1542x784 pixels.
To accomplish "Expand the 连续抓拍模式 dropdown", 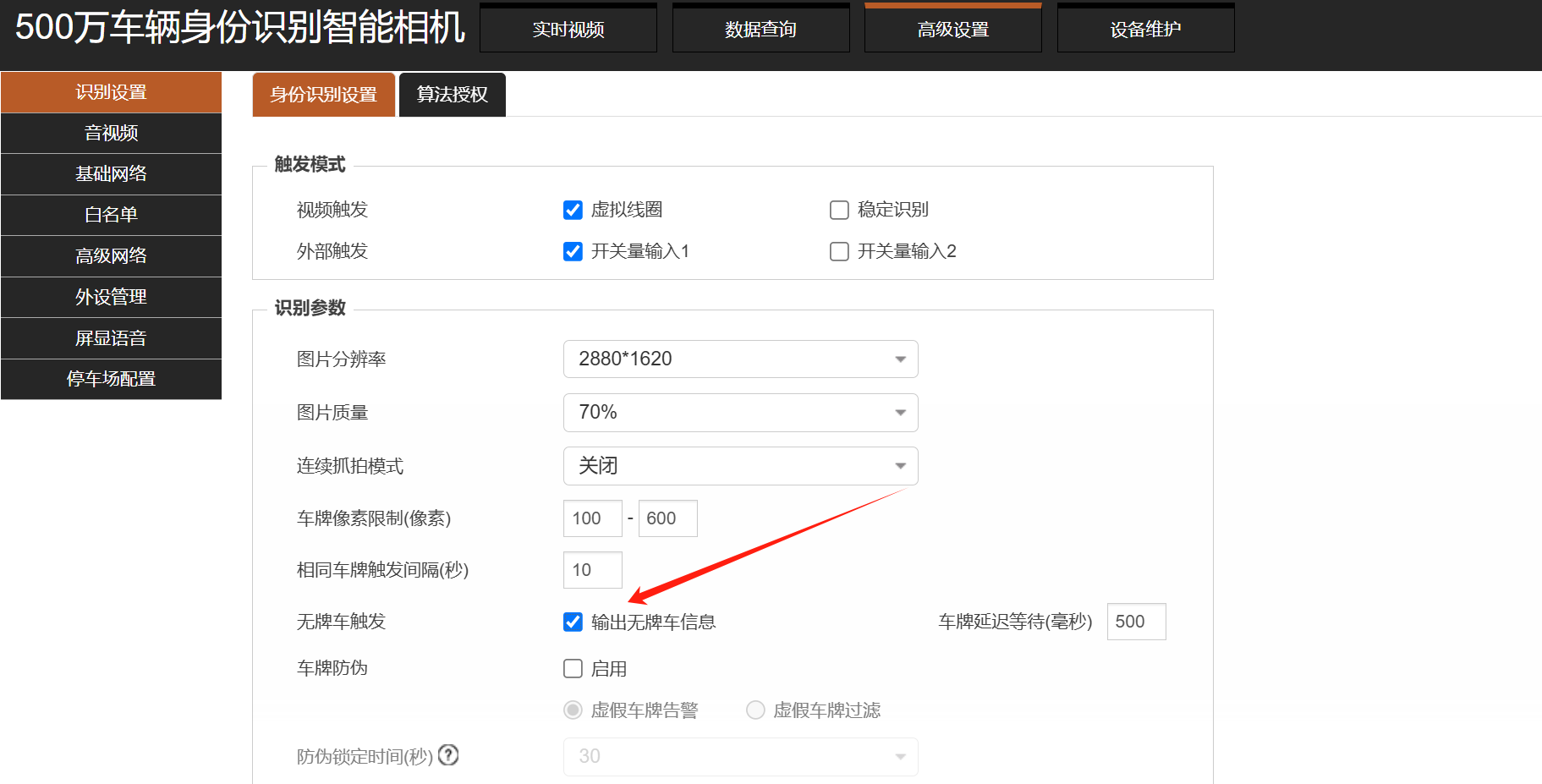I will click(x=741, y=466).
